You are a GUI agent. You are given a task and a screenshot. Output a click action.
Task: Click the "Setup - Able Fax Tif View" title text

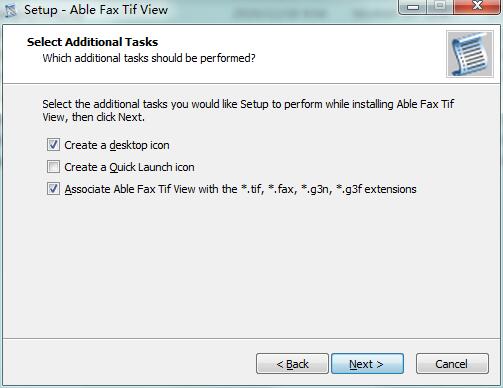click(x=96, y=10)
